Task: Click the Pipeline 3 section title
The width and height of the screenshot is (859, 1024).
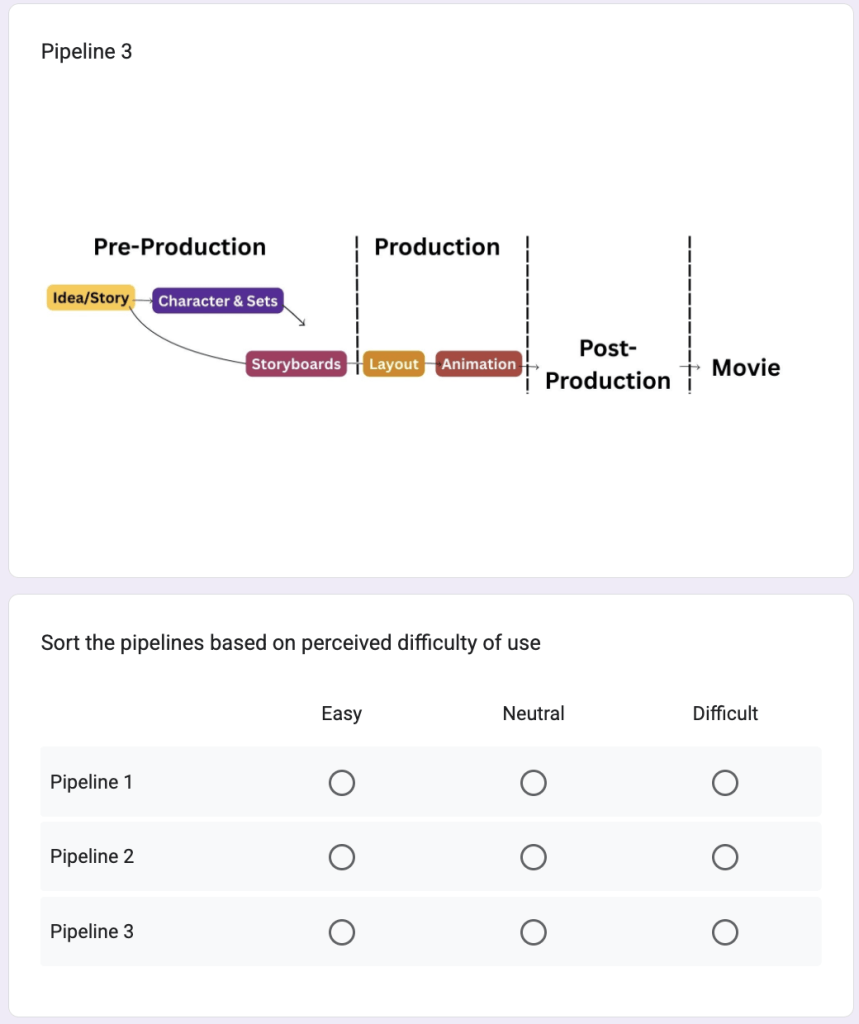Action: click(87, 52)
